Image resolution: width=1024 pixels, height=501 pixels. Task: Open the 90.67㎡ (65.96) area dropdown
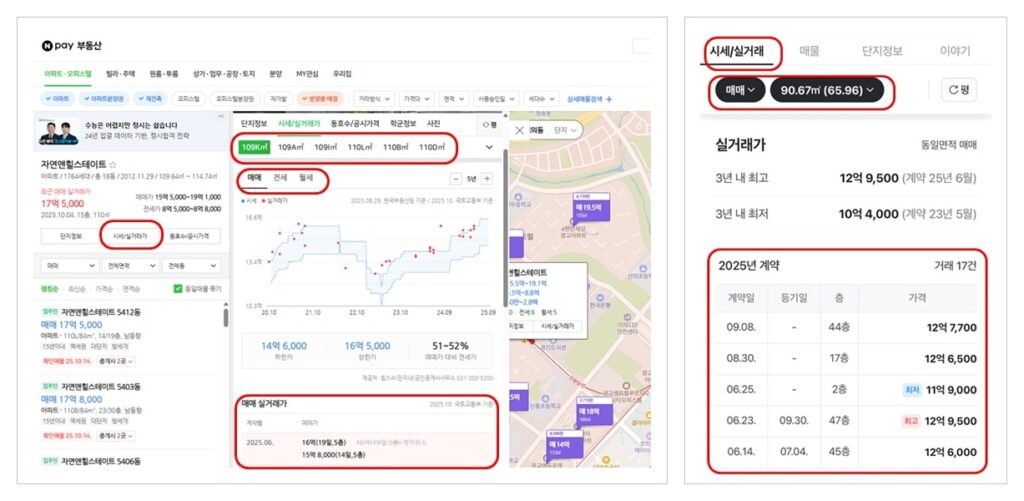click(826, 90)
